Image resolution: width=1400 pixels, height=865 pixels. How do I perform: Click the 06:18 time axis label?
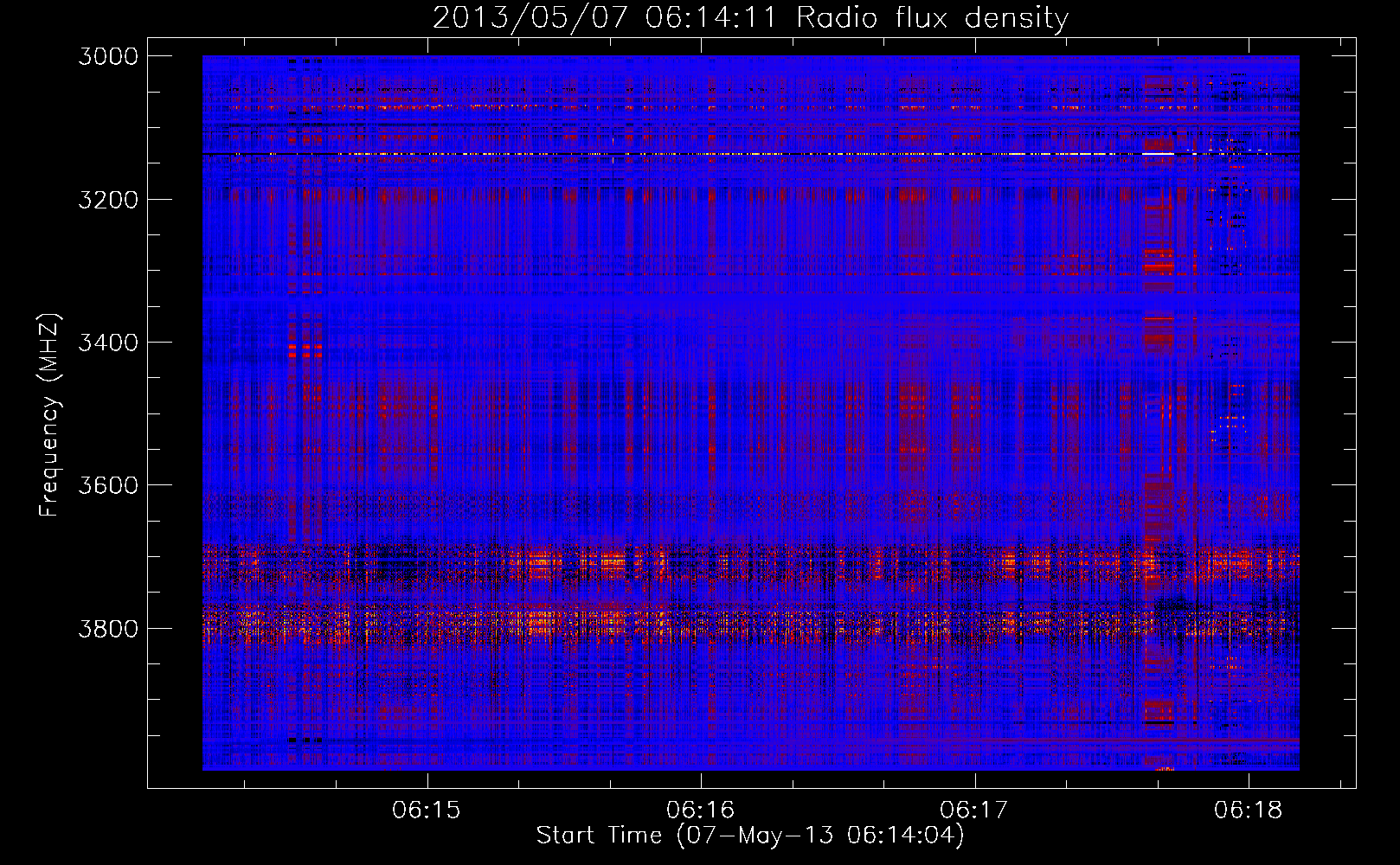pyautogui.click(x=1248, y=811)
